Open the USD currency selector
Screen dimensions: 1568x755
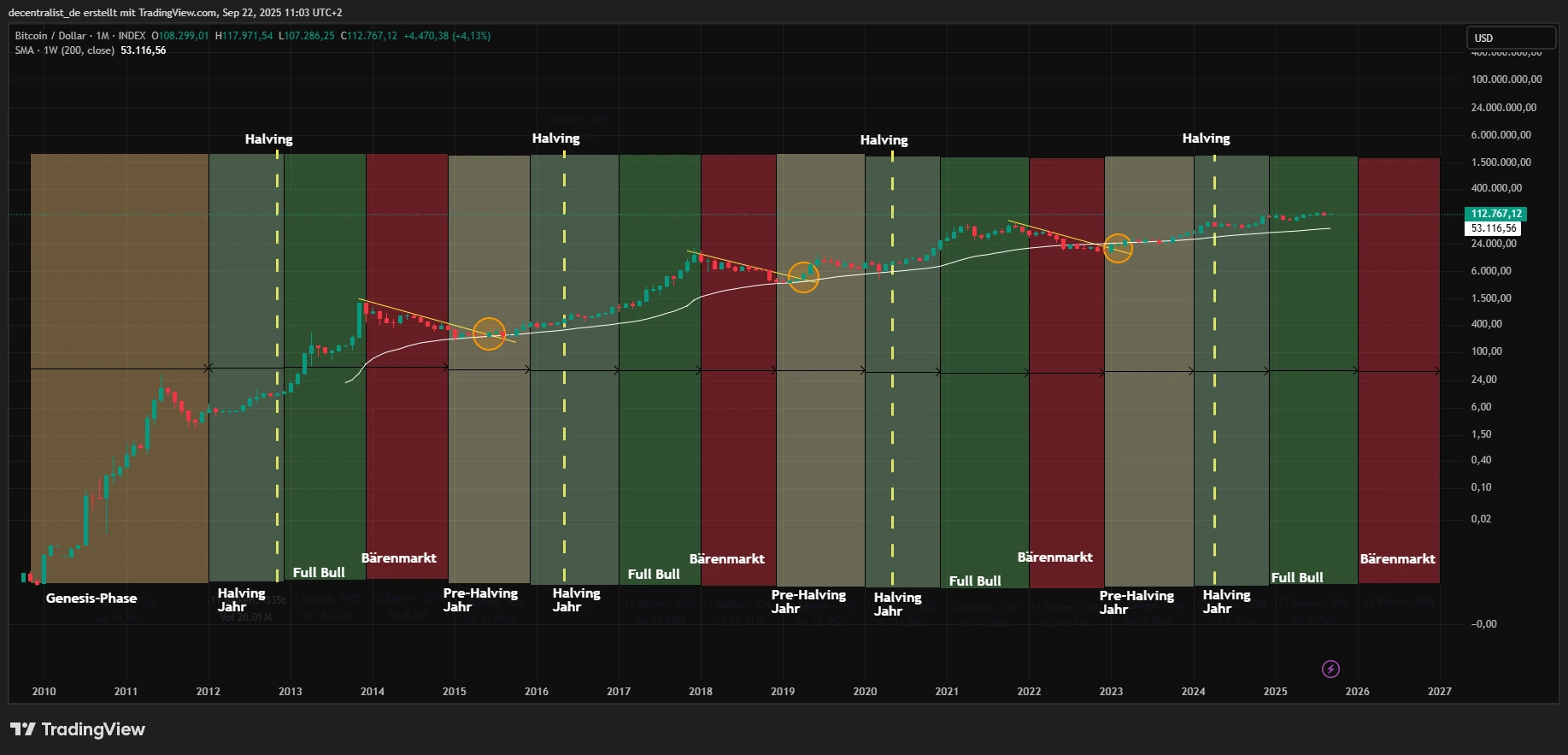pos(1512,38)
